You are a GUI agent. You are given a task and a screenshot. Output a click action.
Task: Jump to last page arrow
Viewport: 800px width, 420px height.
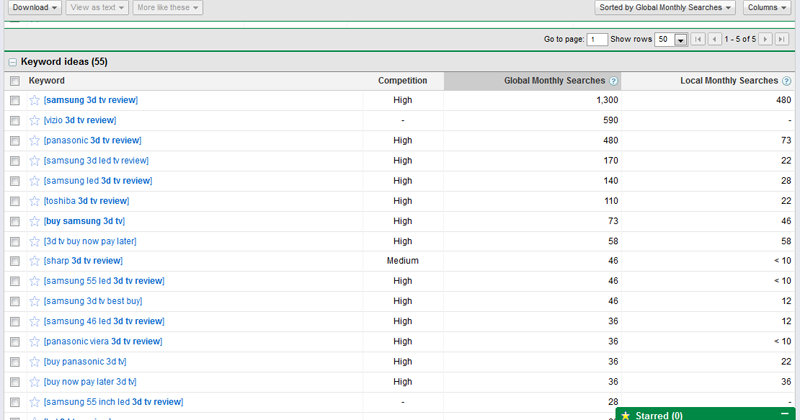(x=782, y=39)
